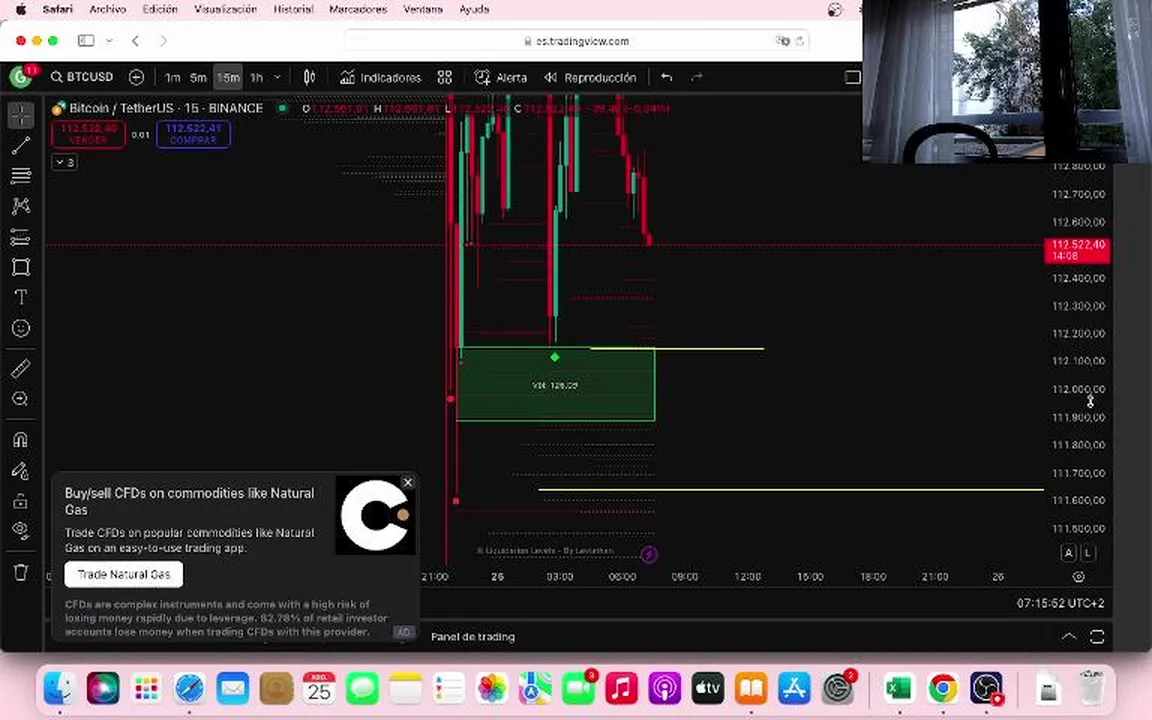The height and width of the screenshot is (720, 1152).
Task: Toggle logarithmic scale L button
Action: pos(1088,552)
